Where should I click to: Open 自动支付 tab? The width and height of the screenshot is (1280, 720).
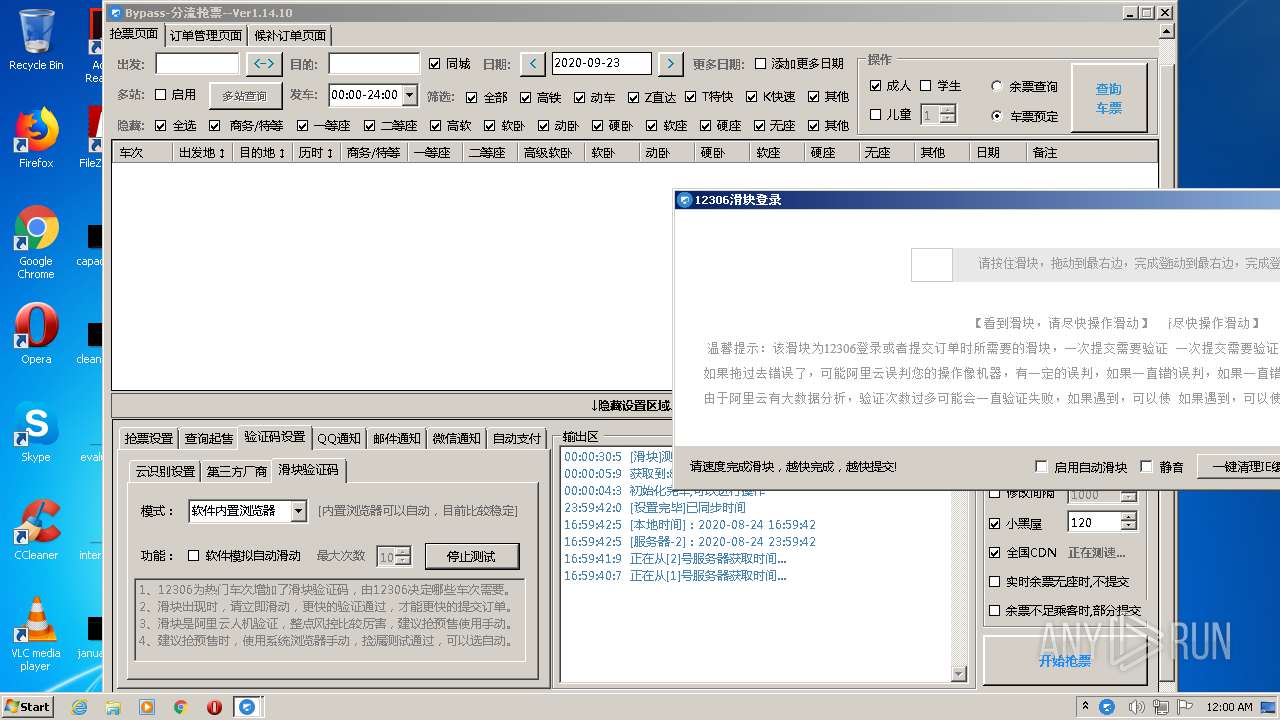[517, 439]
